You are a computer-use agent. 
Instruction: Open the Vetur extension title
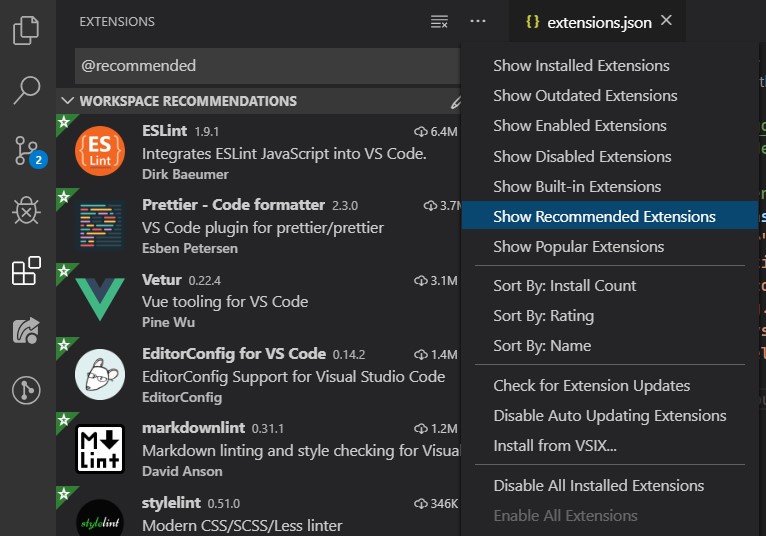coord(162,280)
